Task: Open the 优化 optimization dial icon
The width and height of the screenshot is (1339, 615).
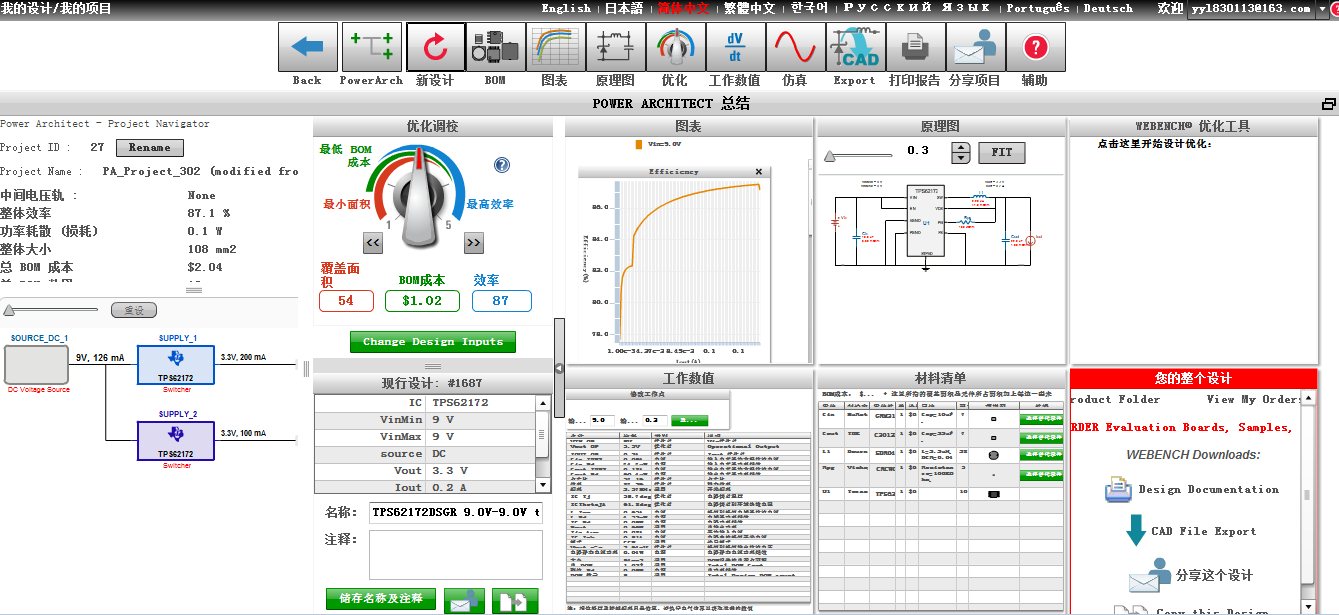Action: click(675, 47)
